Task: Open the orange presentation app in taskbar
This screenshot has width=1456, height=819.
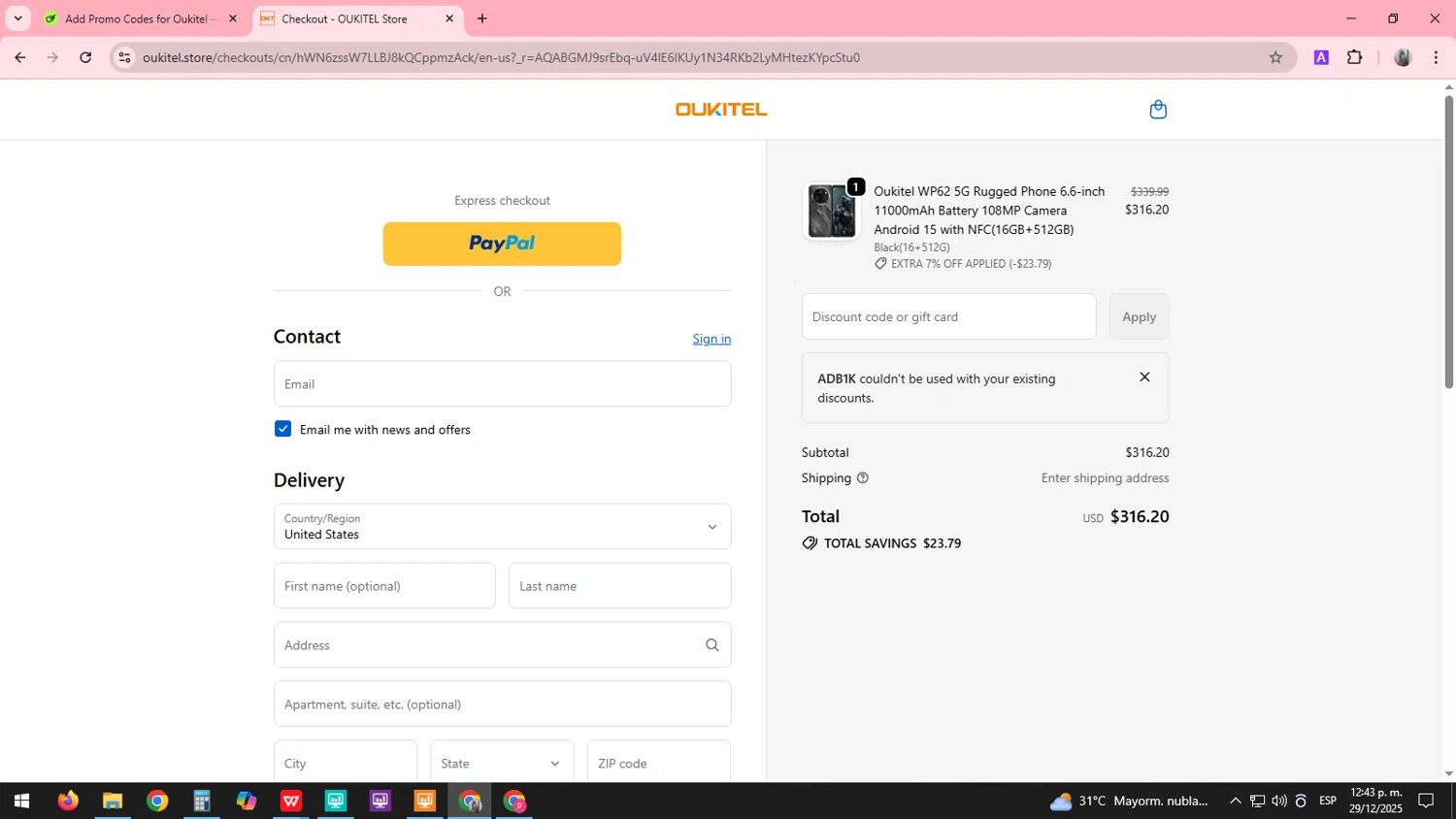Action: point(425,802)
